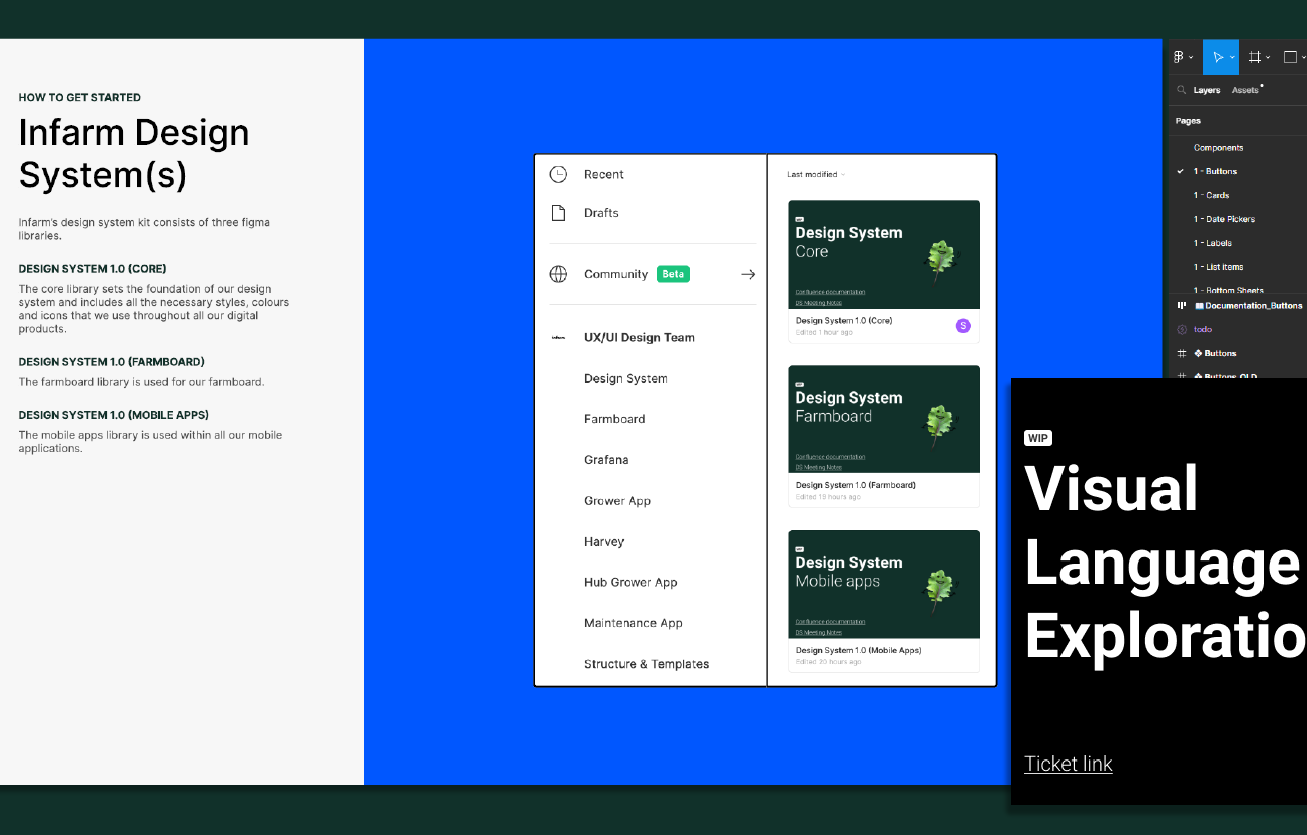Viewport: 1307px width, 835px height.
Task: Select the UX/UI Design Team heading
Action: pos(639,338)
